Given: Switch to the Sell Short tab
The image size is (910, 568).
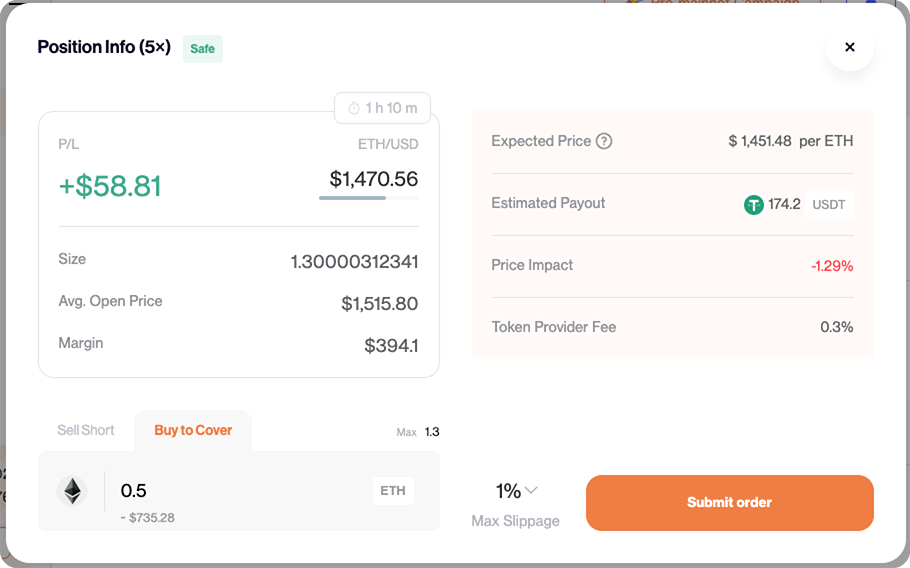Looking at the screenshot, I should tap(86, 430).
